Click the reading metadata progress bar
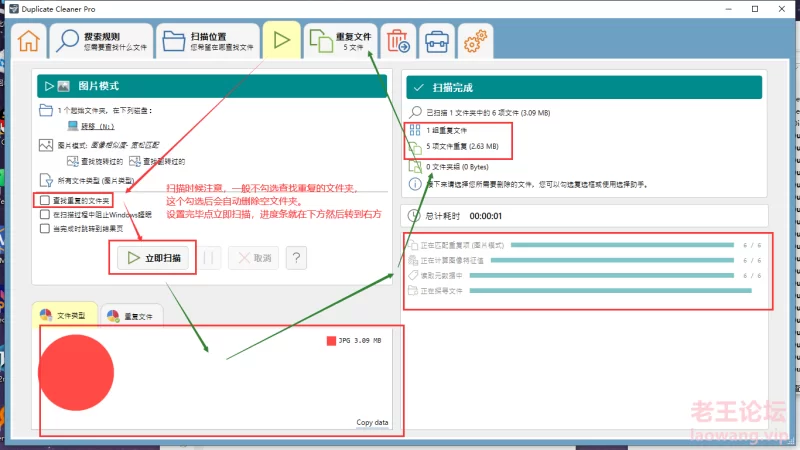This screenshot has height=450, width=800. pos(602,276)
